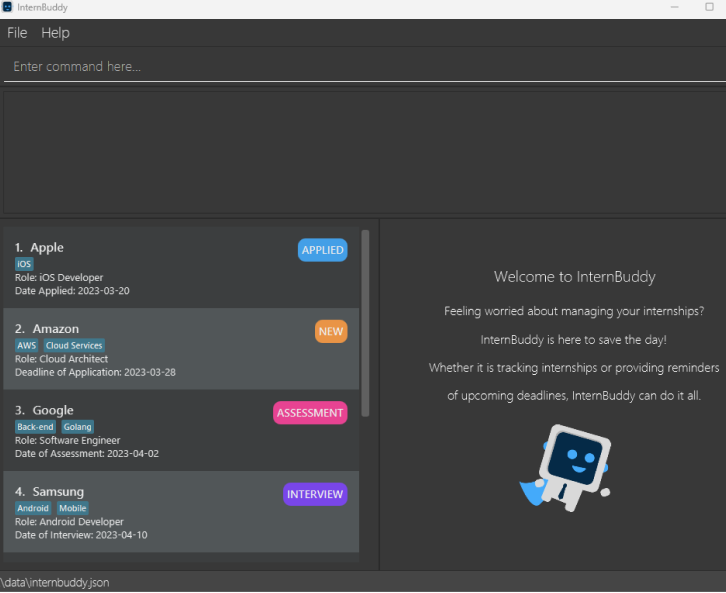Screen dimensions: 726x593
Task: Click Role: Software Engineer text
Action: (x=68, y=441)
